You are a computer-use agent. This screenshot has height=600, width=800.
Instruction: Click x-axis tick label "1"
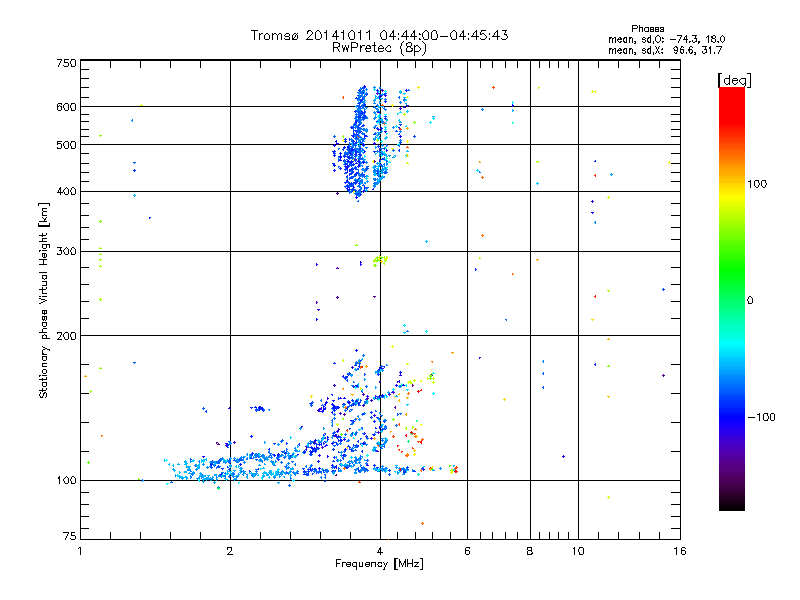(x=80, y=551)
